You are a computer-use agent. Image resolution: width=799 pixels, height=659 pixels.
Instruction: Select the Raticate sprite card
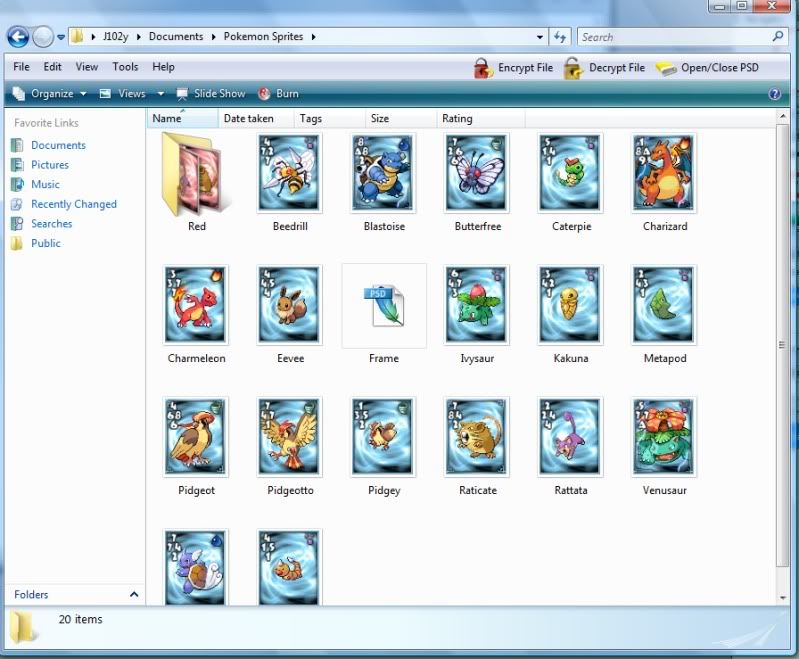click(x=477, y=437)
